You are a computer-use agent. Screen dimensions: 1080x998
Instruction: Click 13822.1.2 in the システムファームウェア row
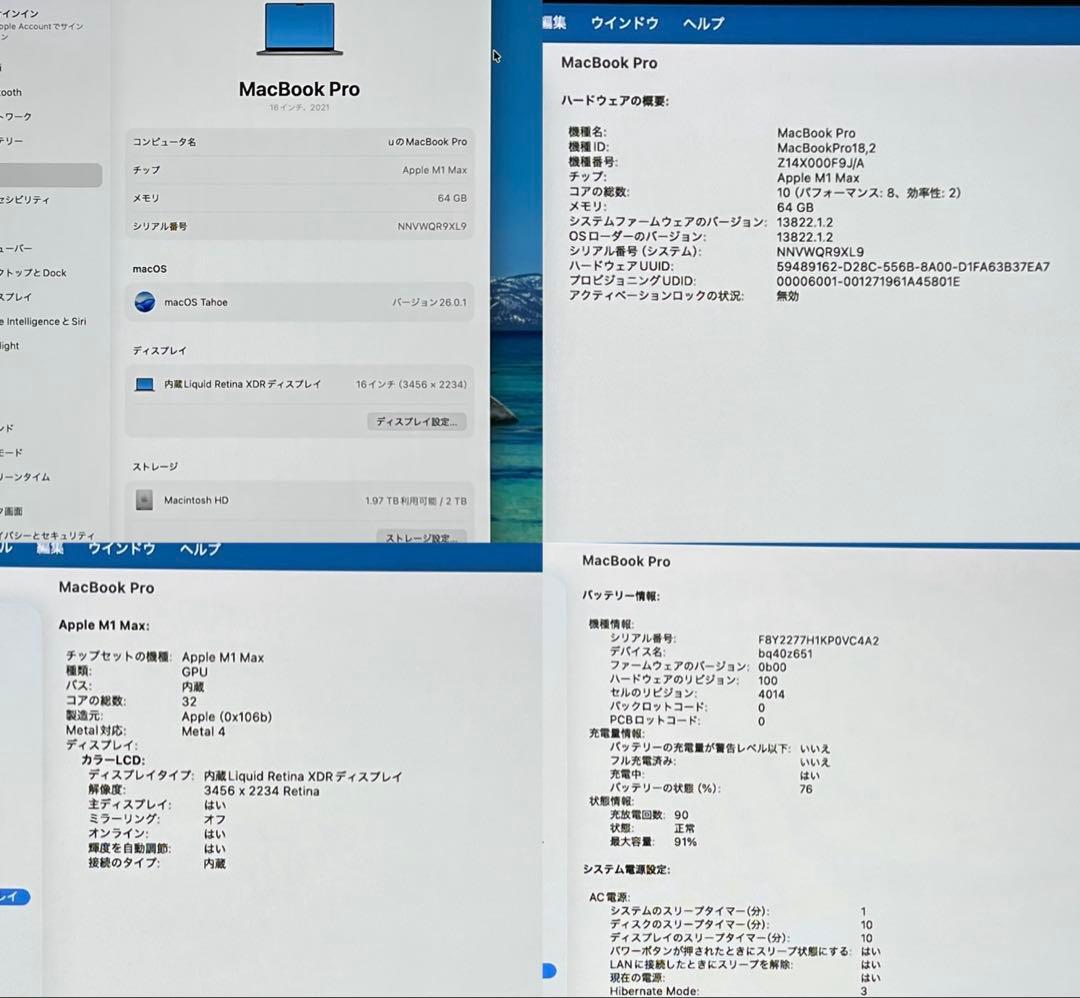pos(804,222)
